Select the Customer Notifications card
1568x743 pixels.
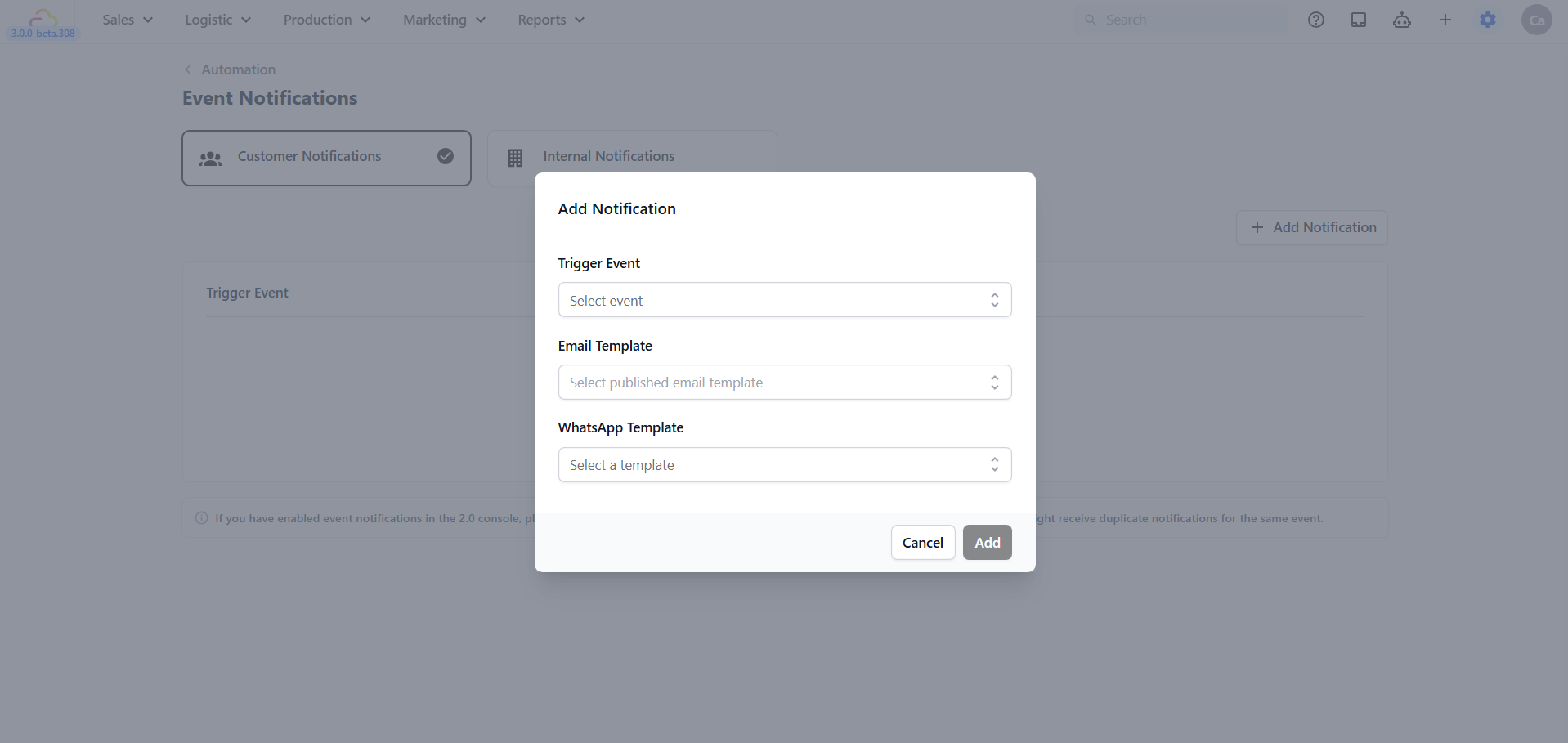(x=325, y=157)
